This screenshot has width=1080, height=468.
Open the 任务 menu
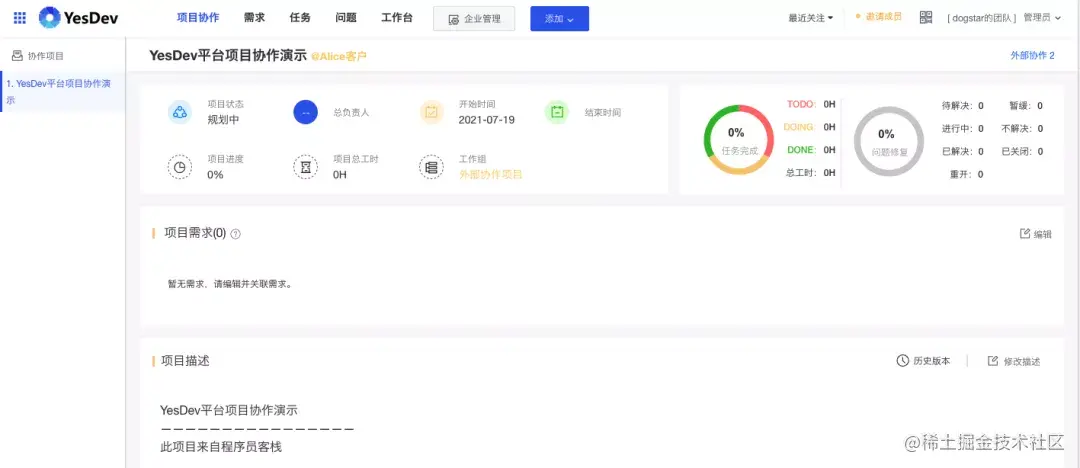(x=300, y=18)
